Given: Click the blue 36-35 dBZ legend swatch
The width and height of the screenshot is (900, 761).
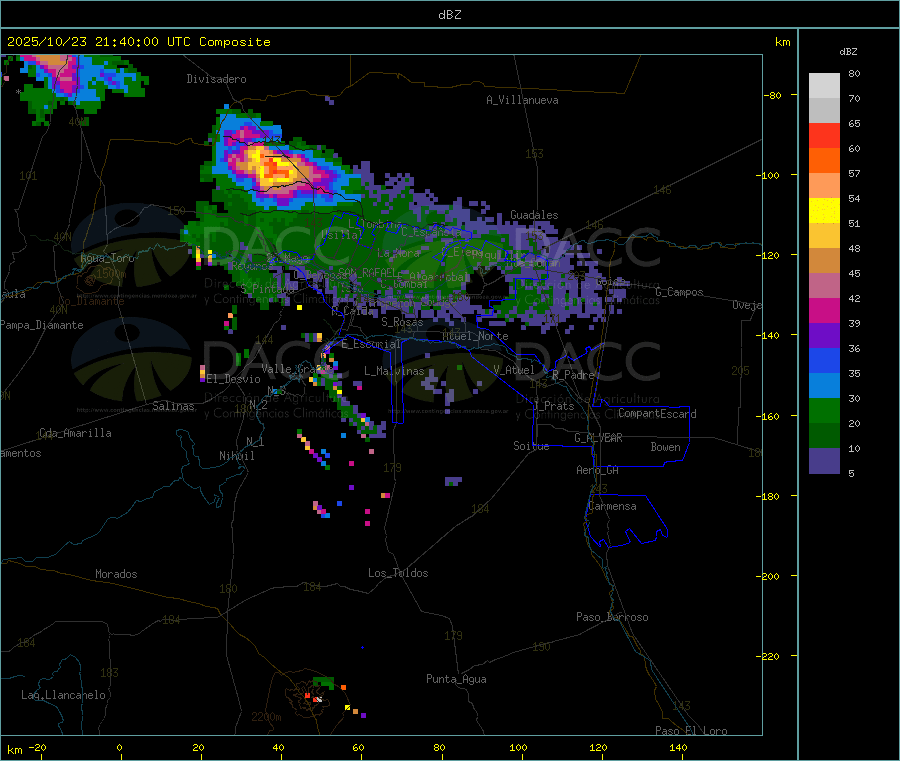Looking at the screenshot, I should point(824,360).
